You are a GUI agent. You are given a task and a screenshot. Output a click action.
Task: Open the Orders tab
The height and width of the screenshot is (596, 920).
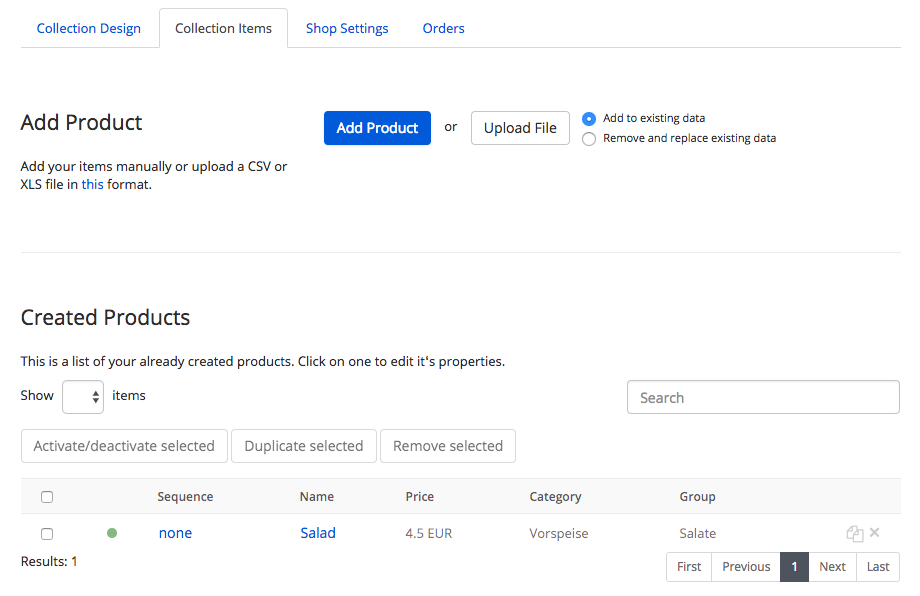coord(444,28)
